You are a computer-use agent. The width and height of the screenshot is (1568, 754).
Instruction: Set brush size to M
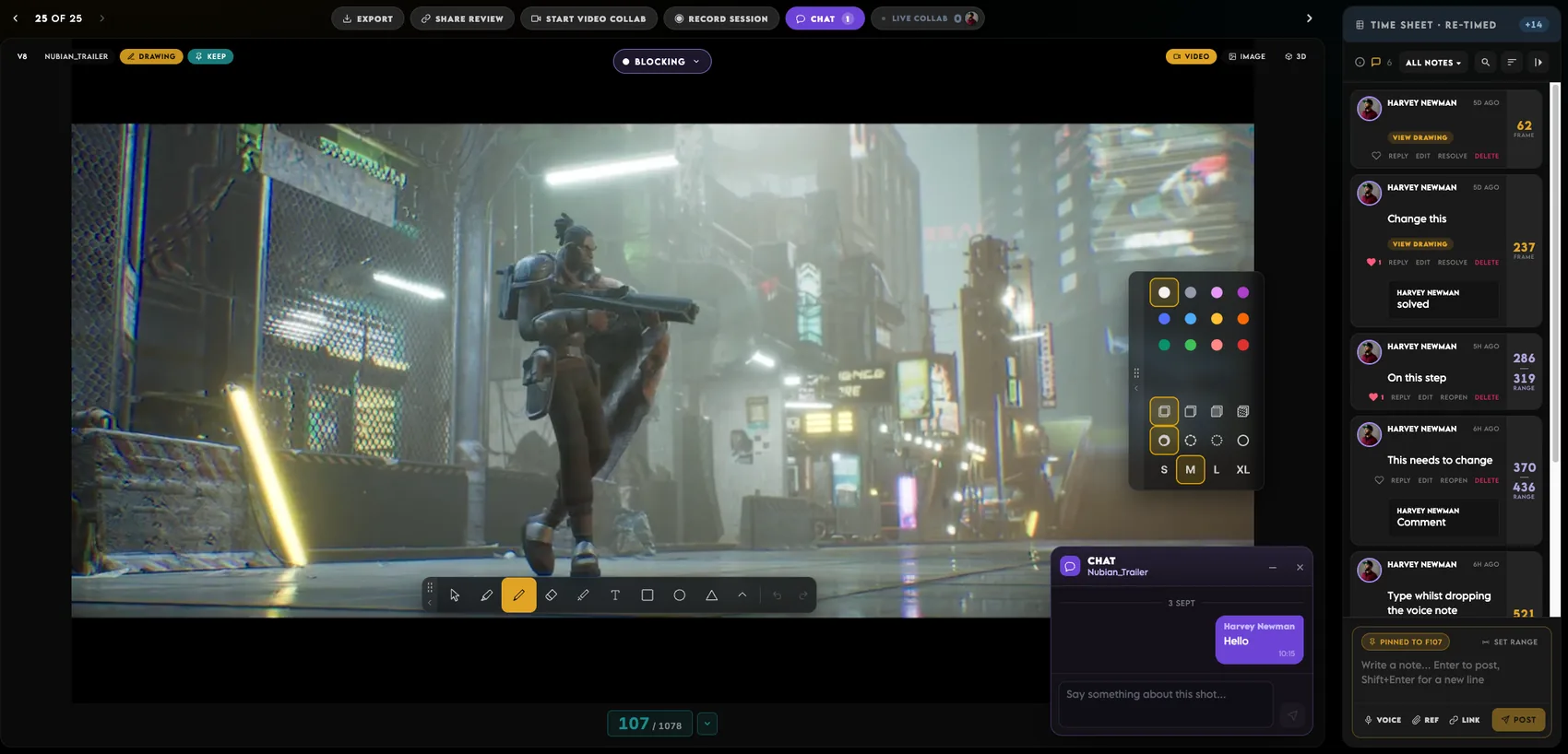pos(1191,470)
